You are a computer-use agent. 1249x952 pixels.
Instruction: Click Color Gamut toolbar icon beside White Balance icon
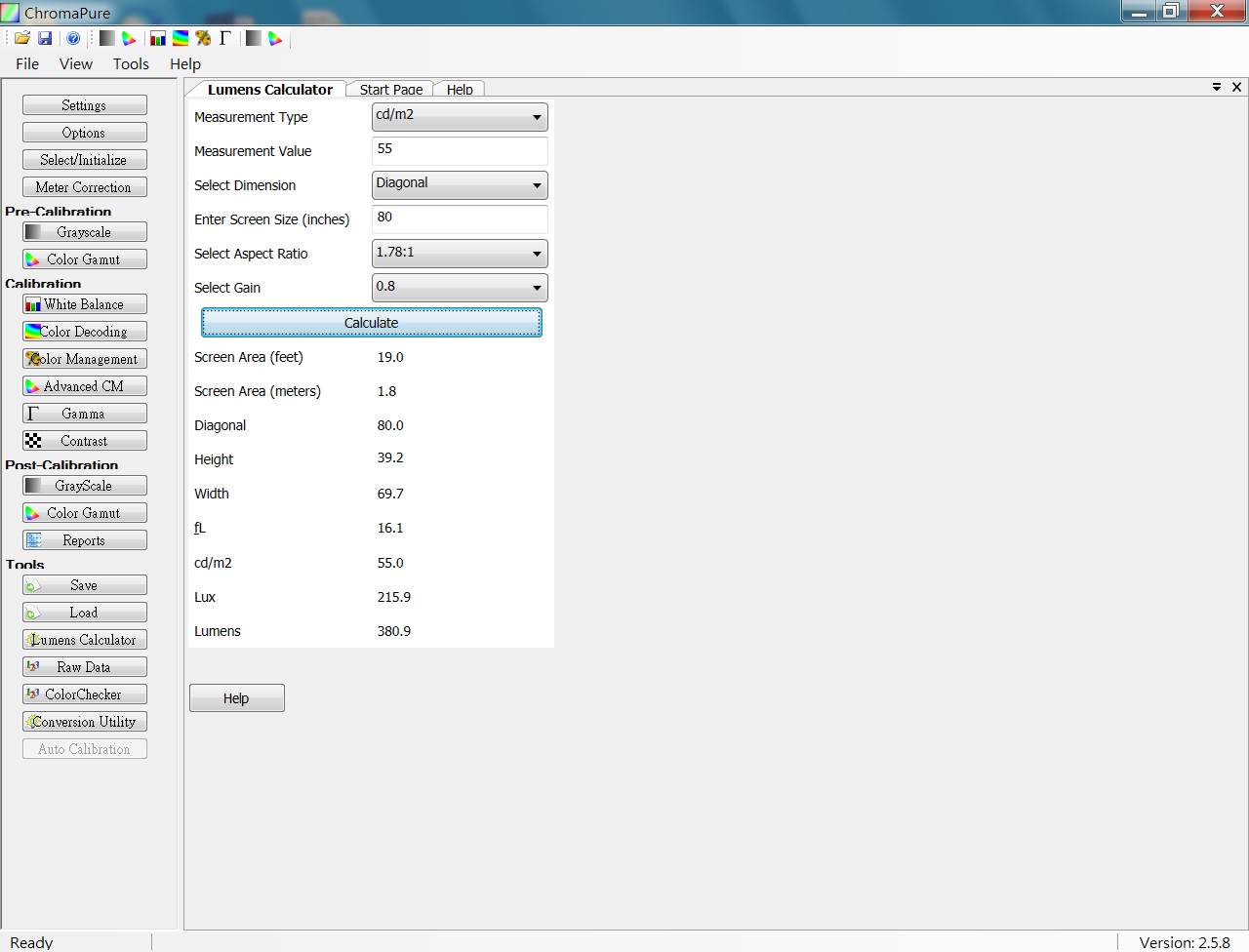pos(129,38)
